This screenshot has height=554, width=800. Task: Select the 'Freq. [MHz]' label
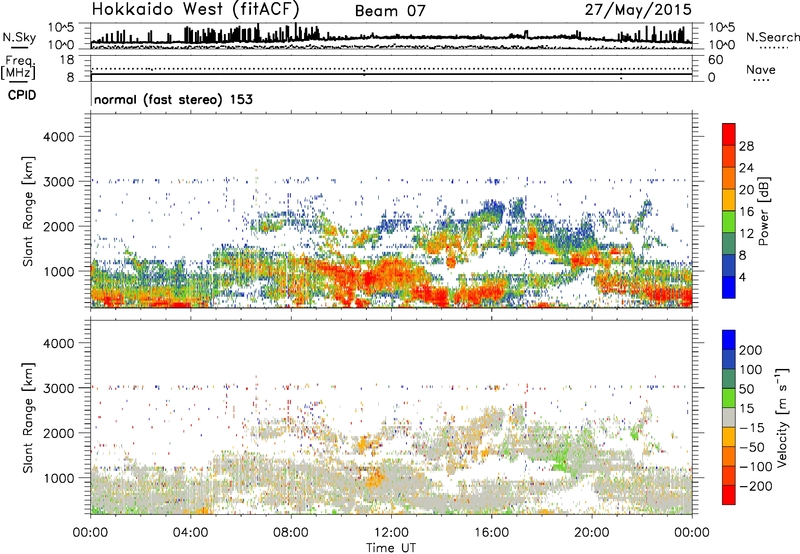tap(19, 68)
